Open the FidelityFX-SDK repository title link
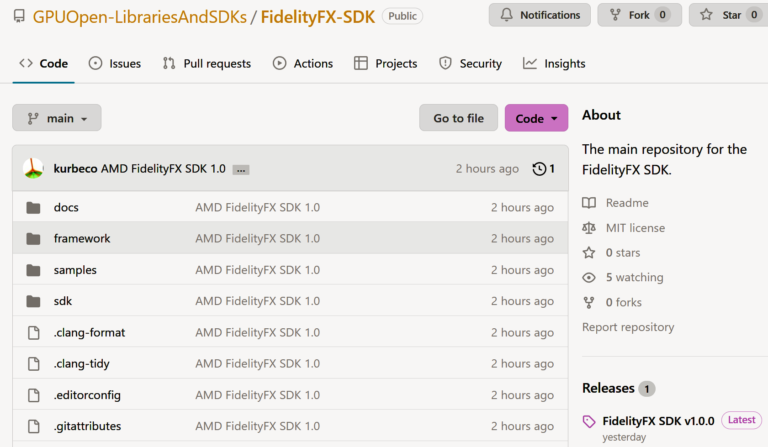 click(317, 17)
